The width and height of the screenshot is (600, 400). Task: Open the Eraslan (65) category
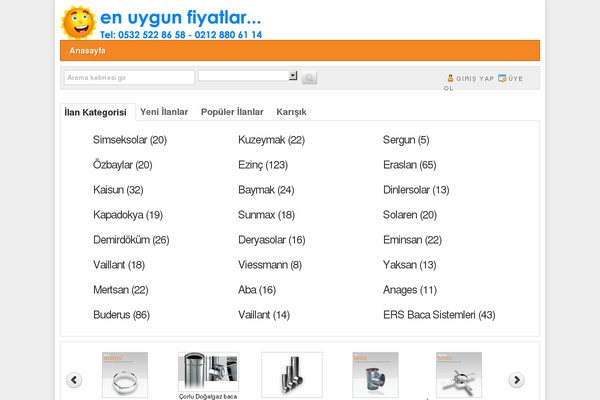point(409,165)
